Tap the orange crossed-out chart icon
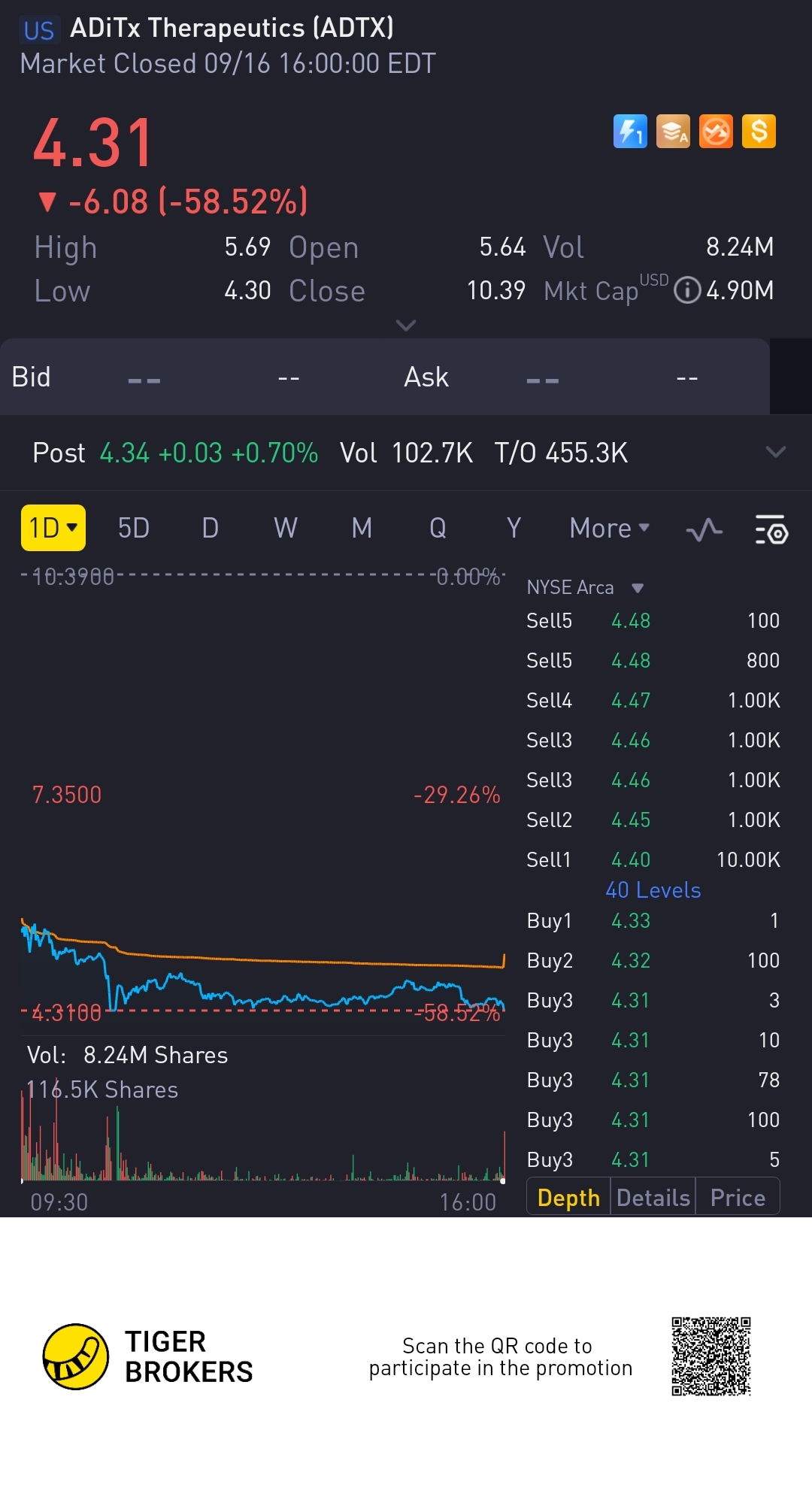 click(x=716, y=132)
